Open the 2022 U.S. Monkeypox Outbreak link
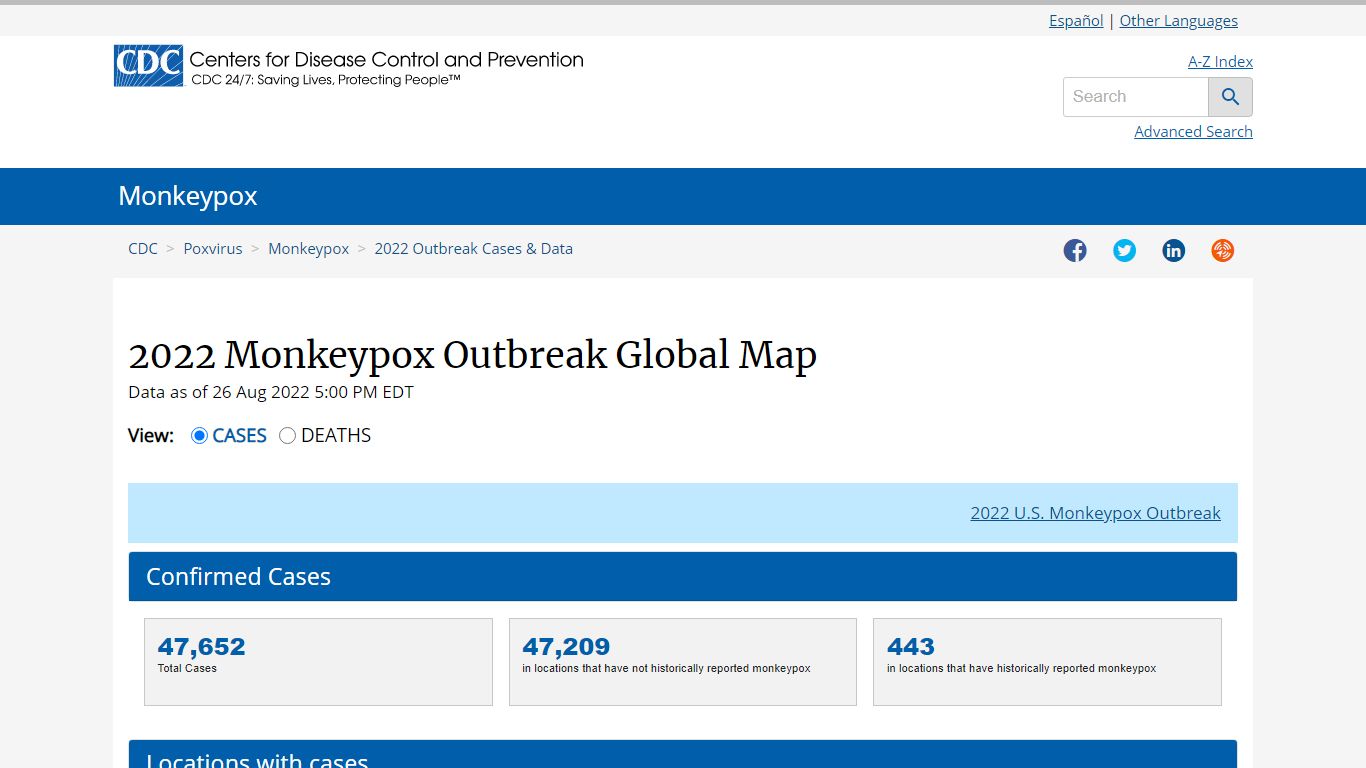This screenshot has height=768, width=1366. coord(1095,513)
